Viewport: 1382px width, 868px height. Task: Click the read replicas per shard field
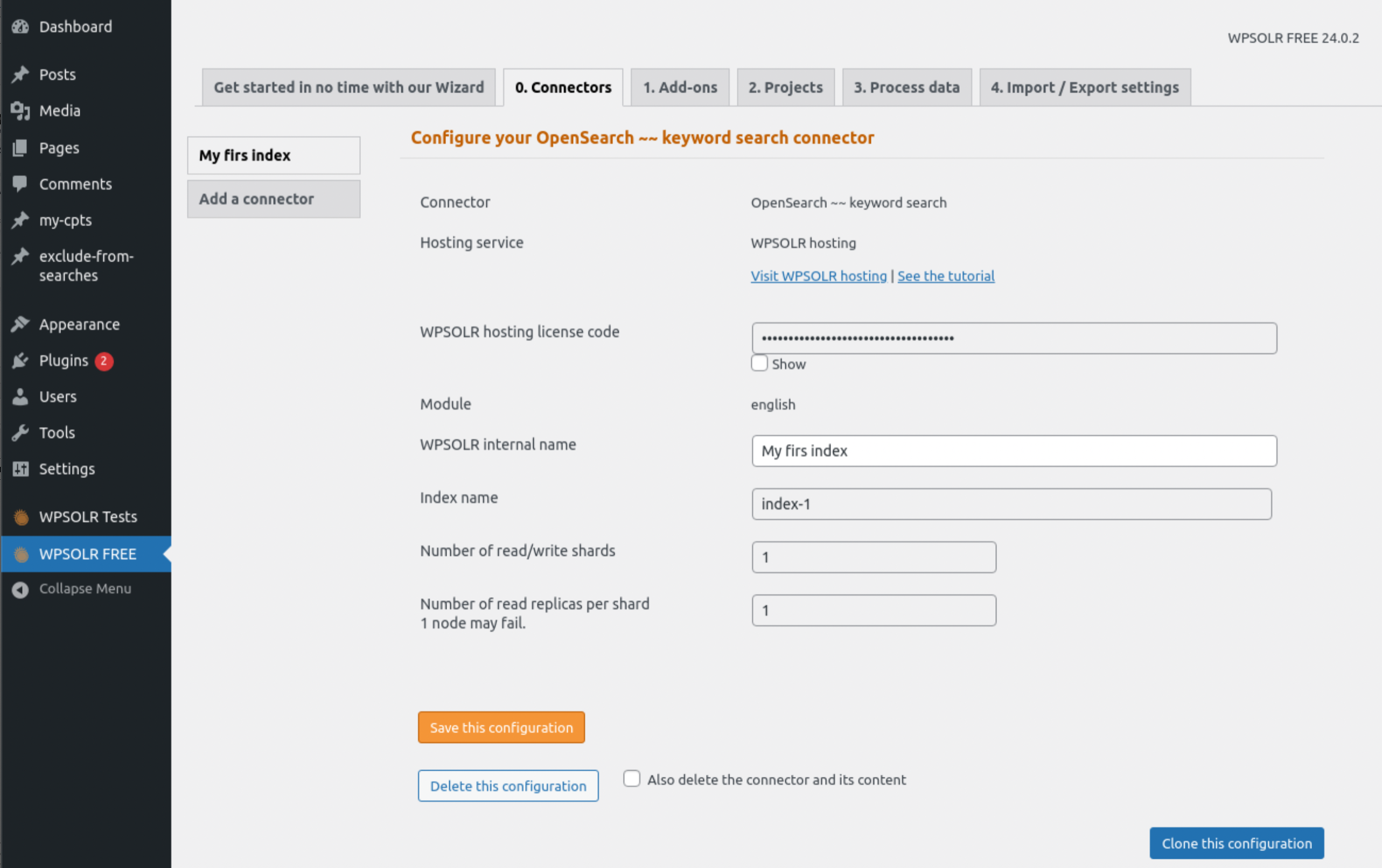[x=874, y=611]
